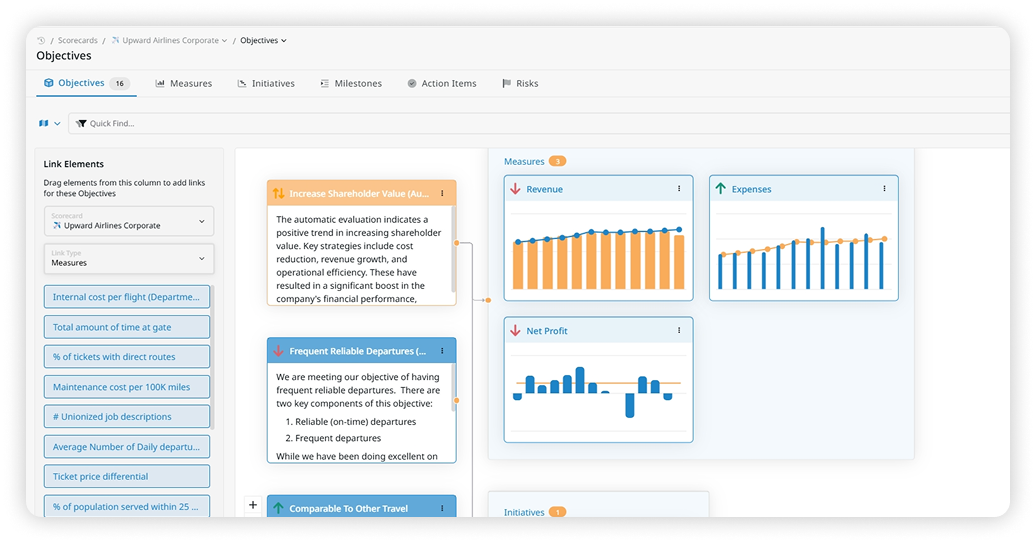Viewport: 1036px width, 543px height.
Task: Switch to the Action Items tab
Action: [442, 83]
